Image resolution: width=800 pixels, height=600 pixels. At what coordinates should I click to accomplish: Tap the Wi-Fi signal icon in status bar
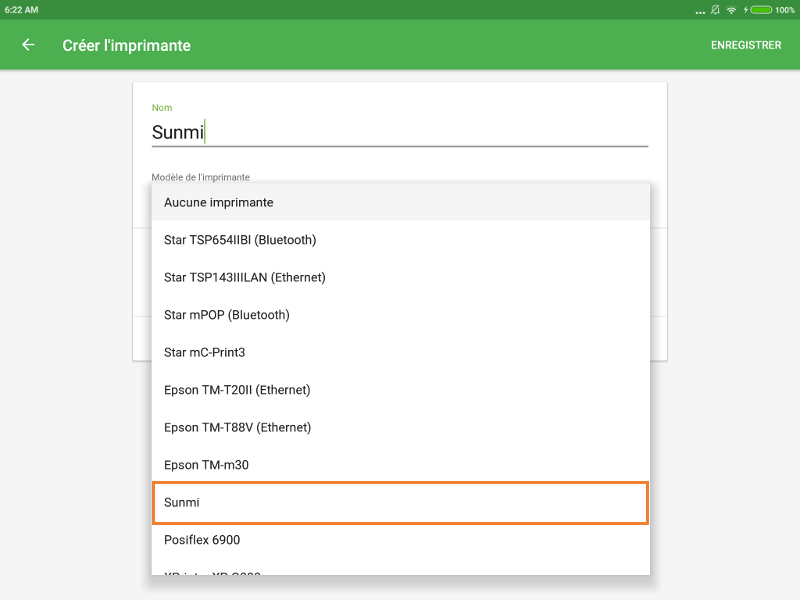(731, 10)
